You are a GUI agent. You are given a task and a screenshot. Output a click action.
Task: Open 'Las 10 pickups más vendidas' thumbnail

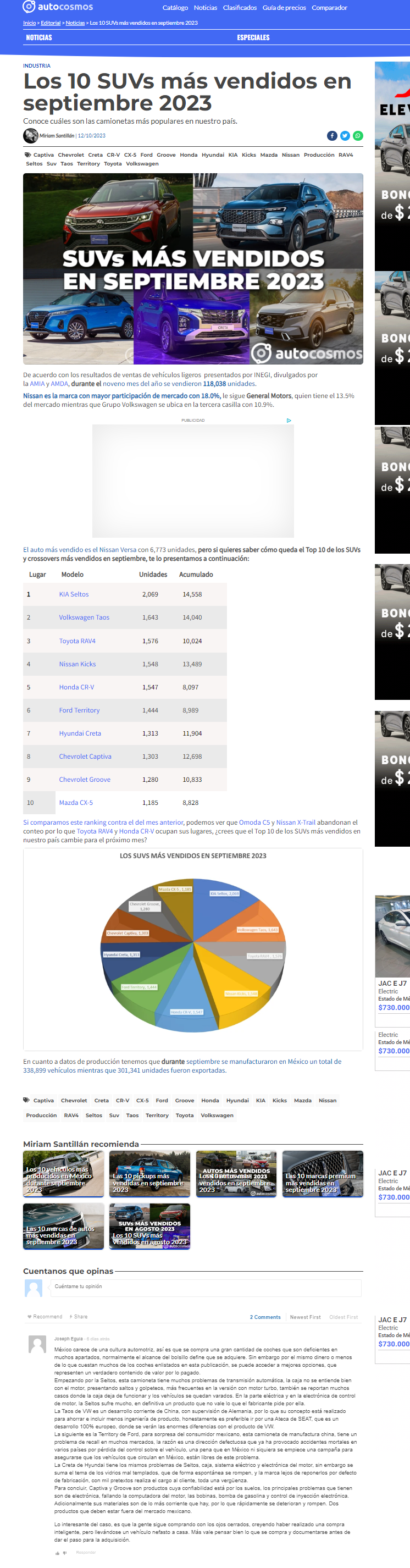point(149,1174)
